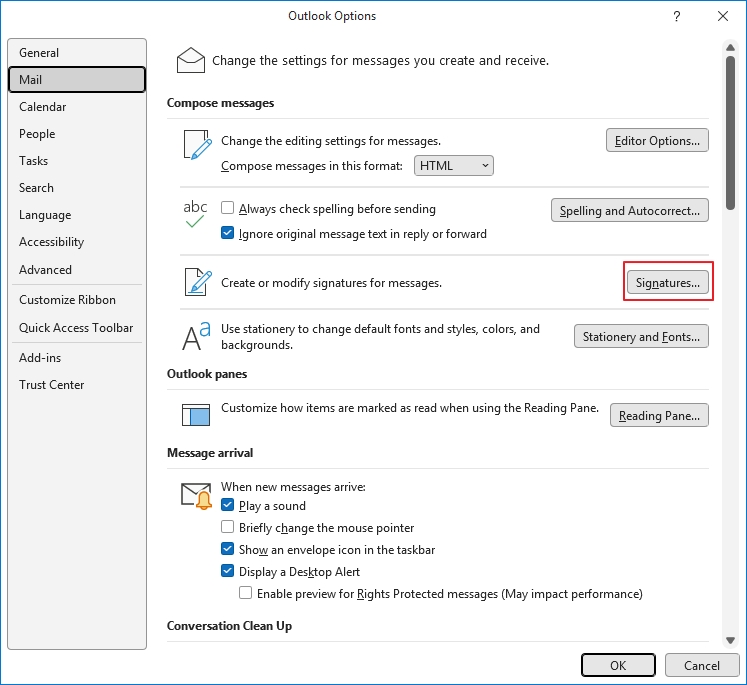Open Customize Ribbon settings

click(77, 300)
